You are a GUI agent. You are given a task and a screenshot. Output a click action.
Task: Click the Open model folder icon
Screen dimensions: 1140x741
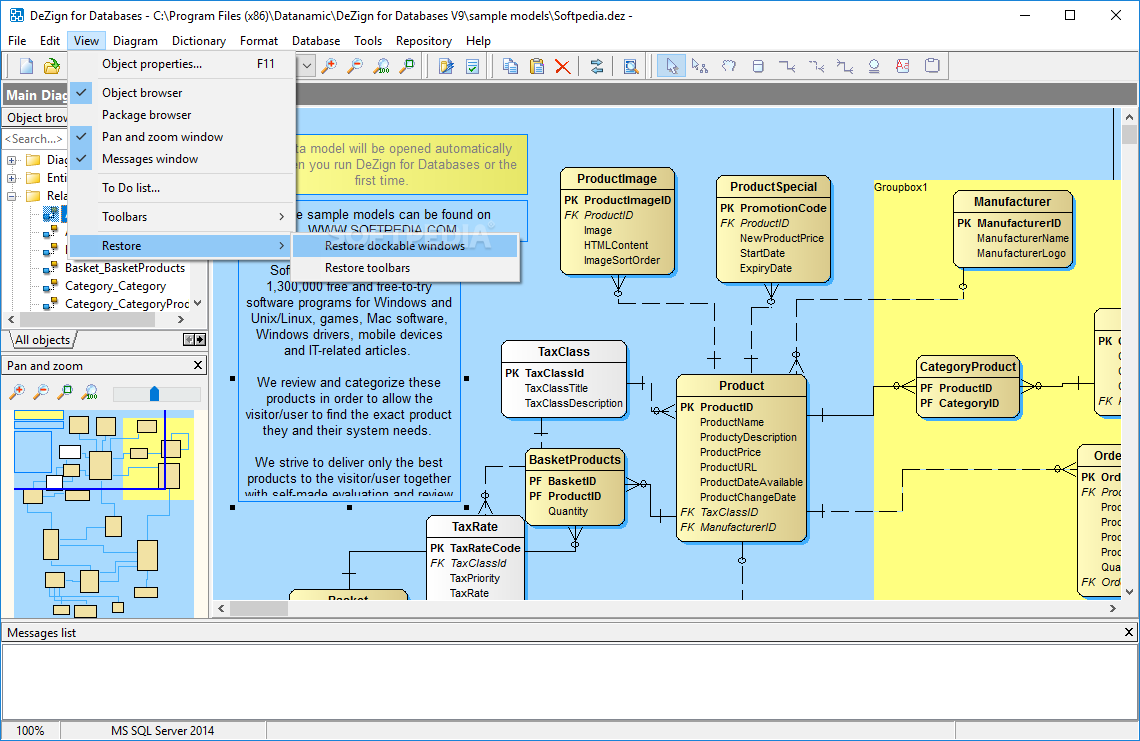(x=52, y=66)
